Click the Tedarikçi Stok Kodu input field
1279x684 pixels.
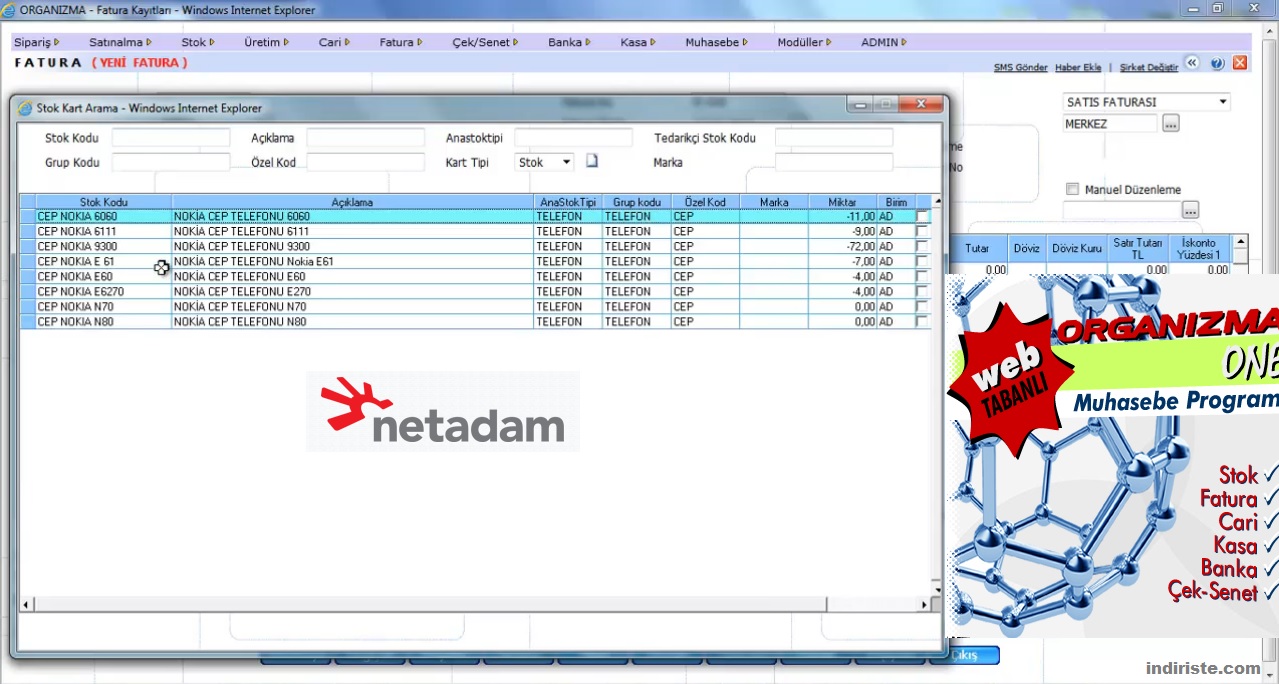[834, 138]
